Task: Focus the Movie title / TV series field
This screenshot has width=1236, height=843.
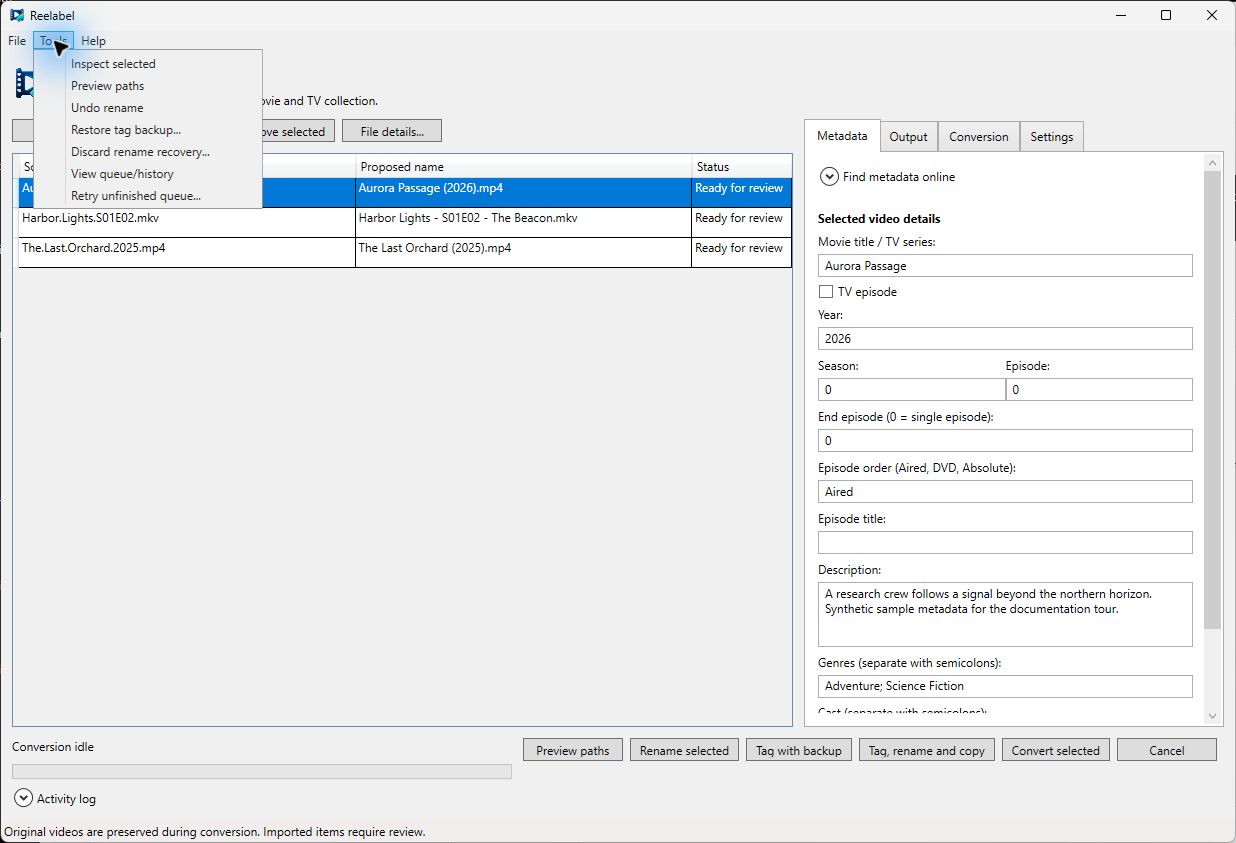Action: pyautogui.click(x=1005, y=266)
